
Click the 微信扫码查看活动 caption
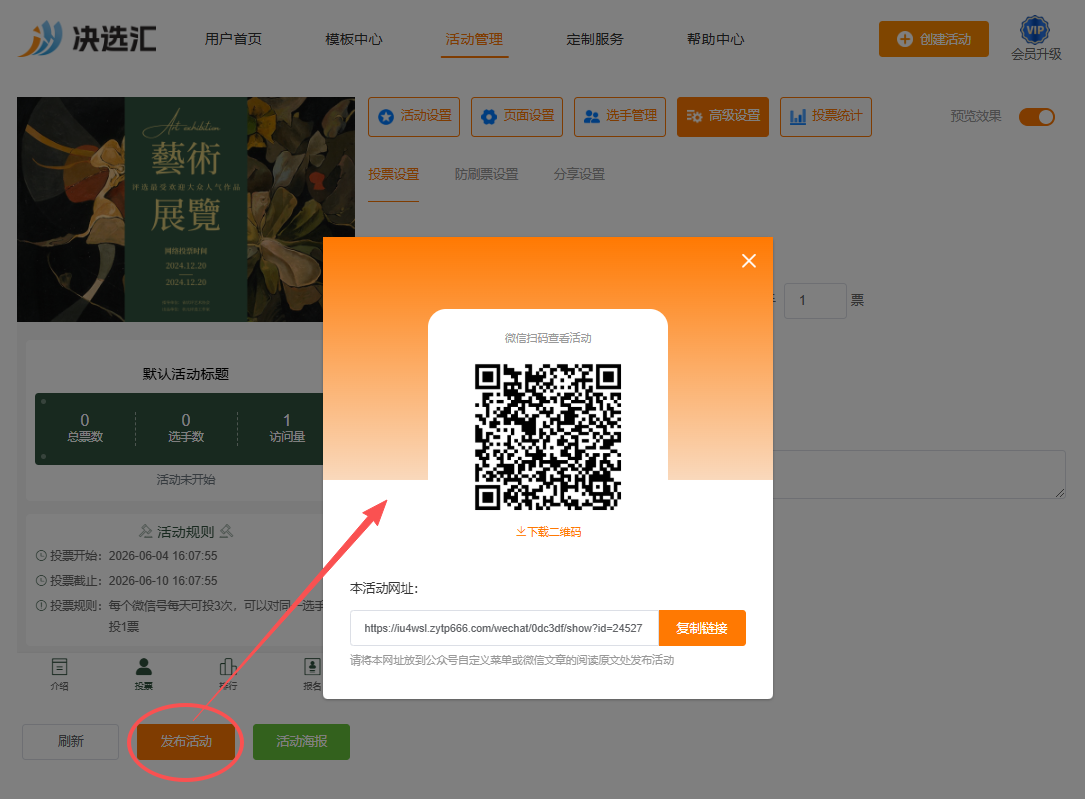548,338
